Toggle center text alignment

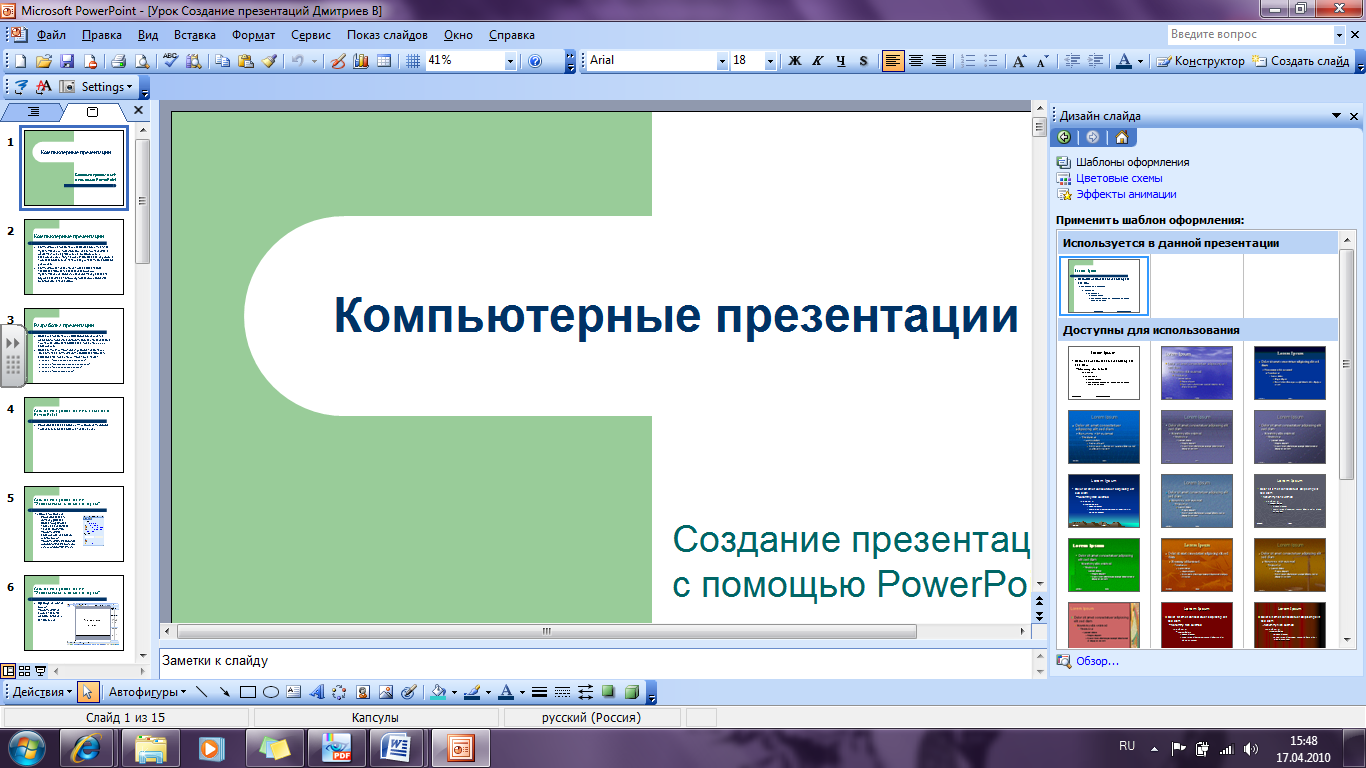coord(916,61)
